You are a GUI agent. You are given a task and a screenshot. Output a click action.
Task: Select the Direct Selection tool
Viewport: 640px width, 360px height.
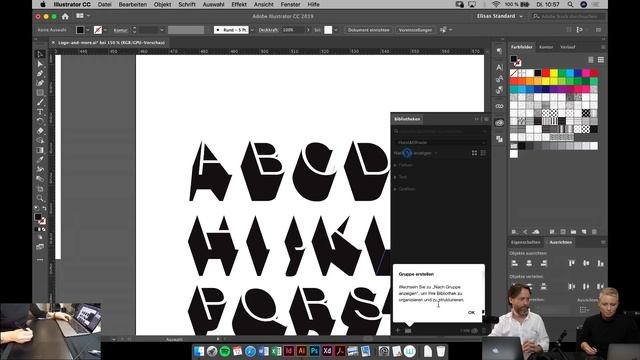click(40, 64)
